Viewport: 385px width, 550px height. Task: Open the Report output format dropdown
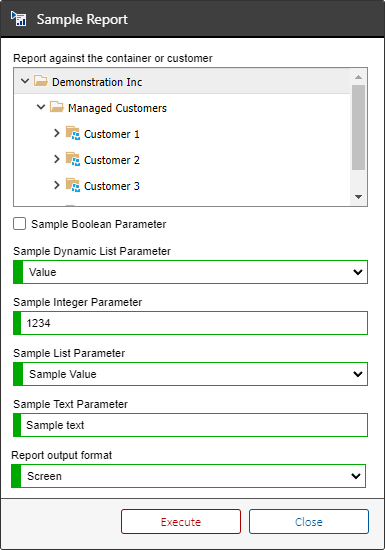point(189,476)
